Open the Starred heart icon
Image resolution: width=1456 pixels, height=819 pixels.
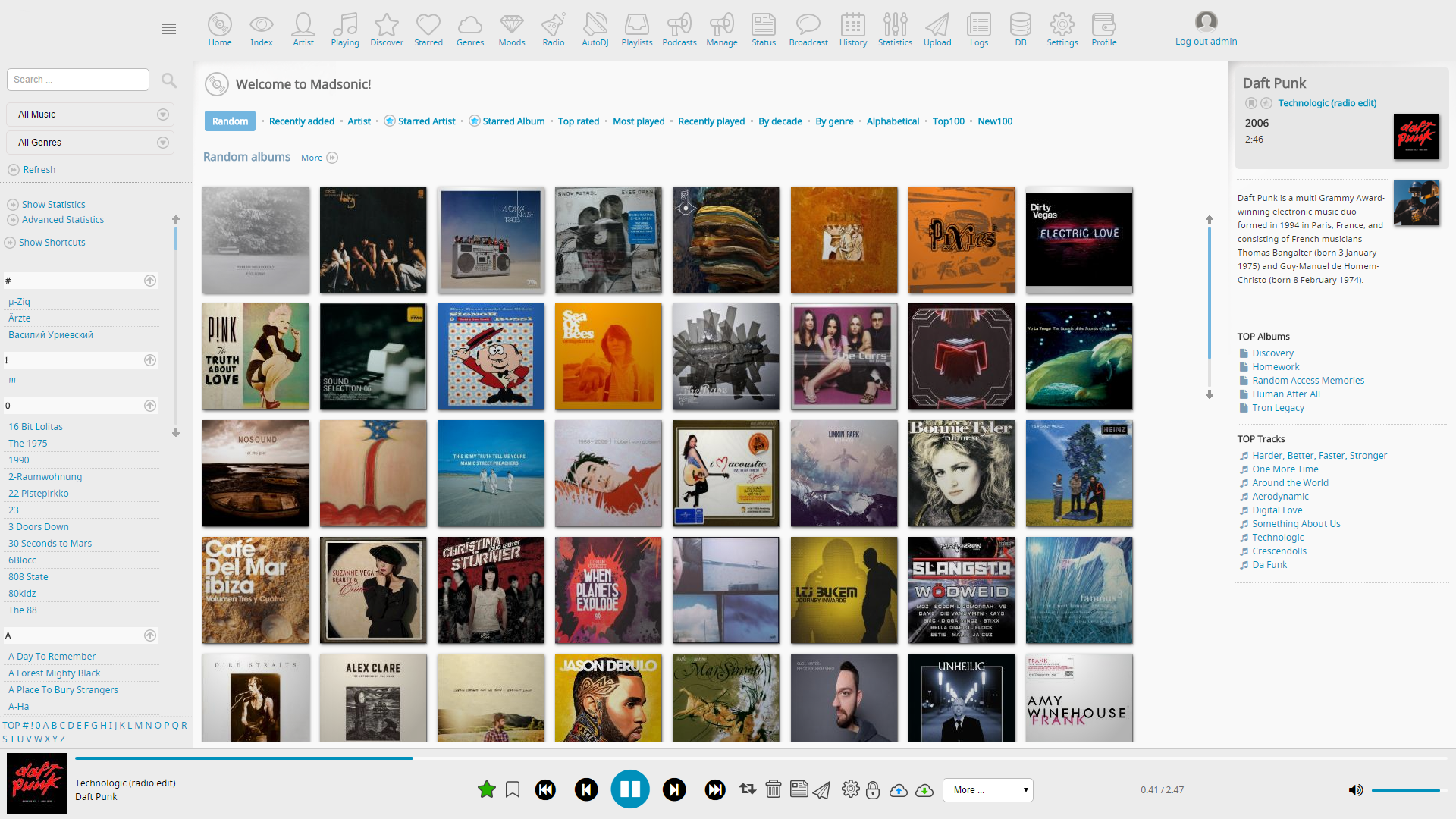pos(428,25)
